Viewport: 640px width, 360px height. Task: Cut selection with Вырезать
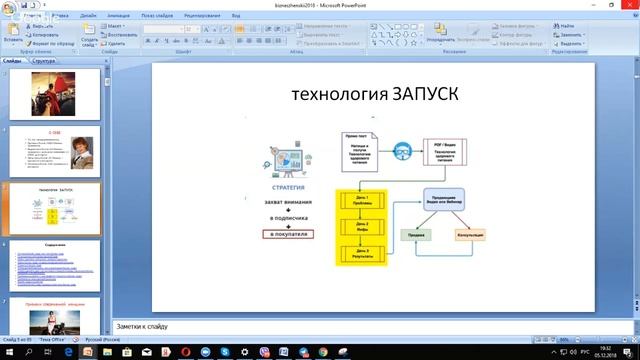pos(40,26)
